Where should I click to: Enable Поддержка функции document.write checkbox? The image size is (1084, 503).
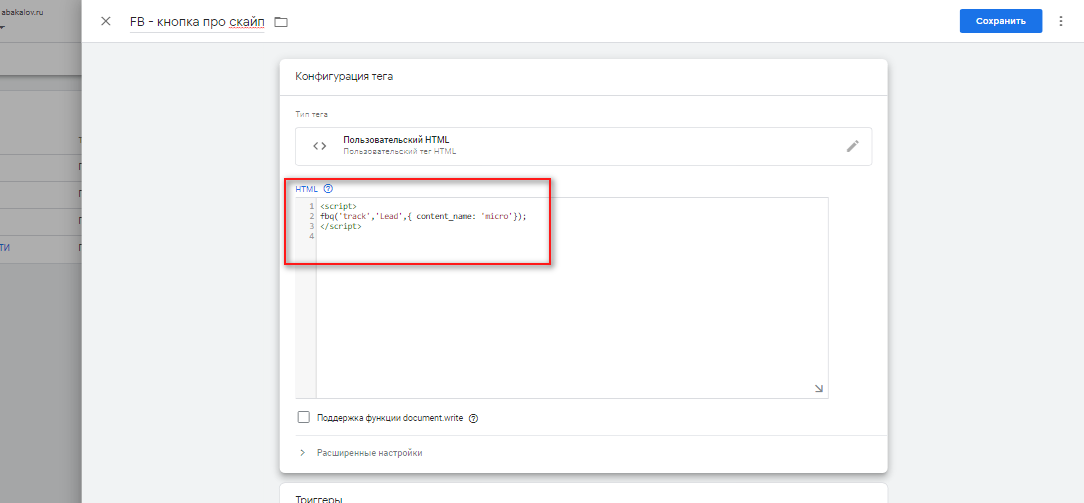click(x=303, y=417)
